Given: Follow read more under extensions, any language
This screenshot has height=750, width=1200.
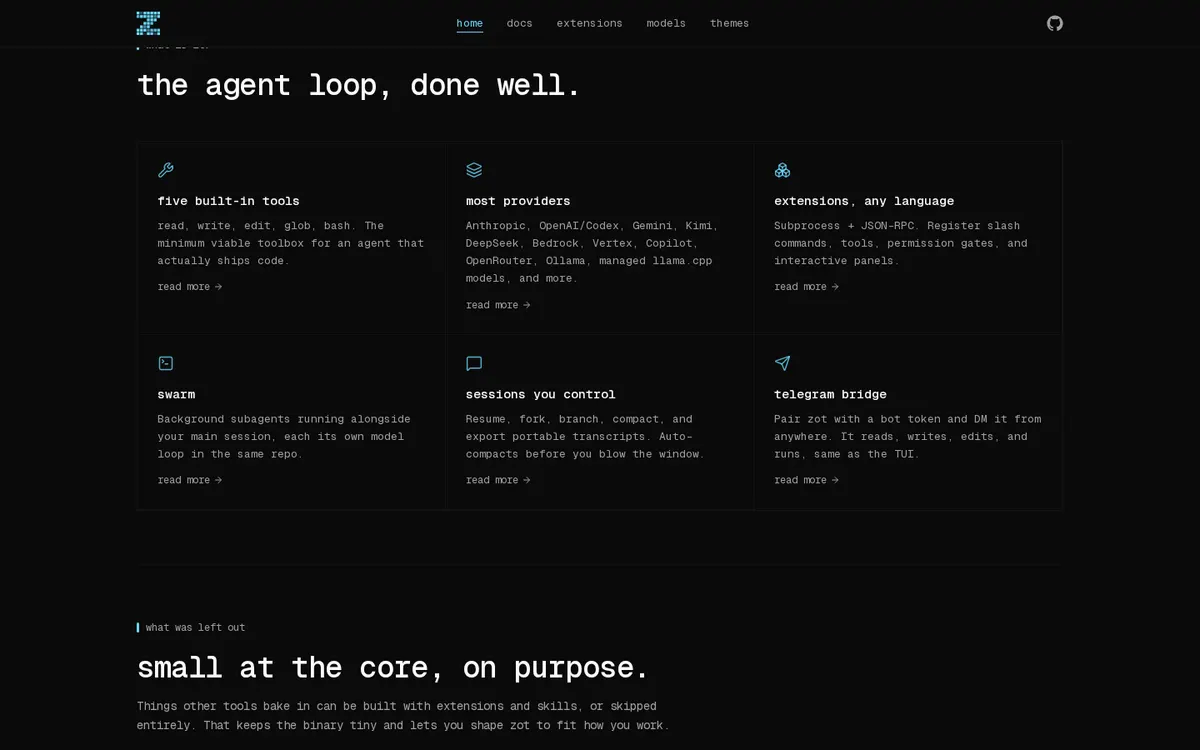Looking at the screenshot, I should pyautogui.click(x=806, y=287).
